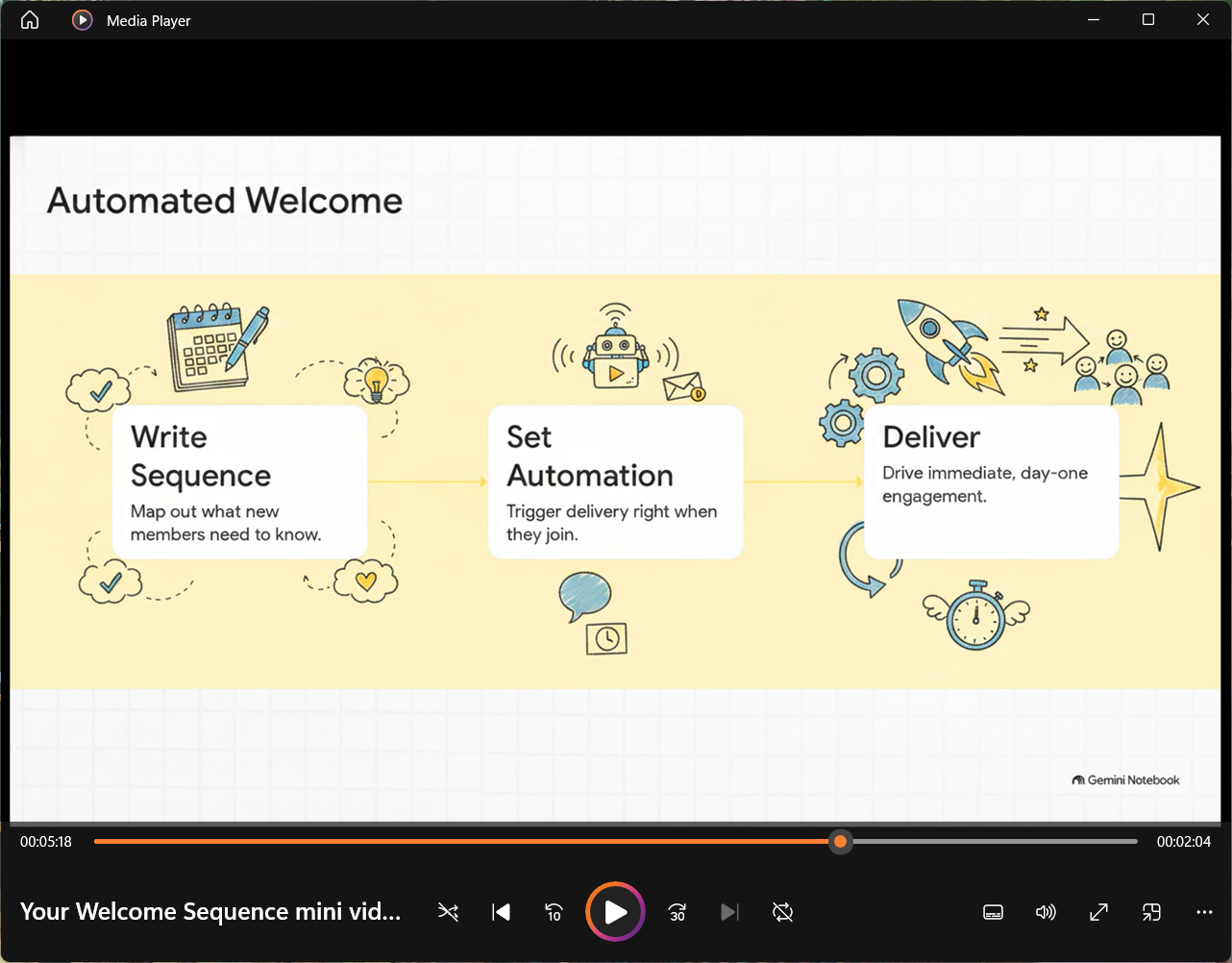Open mini player mode
This screenshot has width=1232, height=963.
(1151, 912)
